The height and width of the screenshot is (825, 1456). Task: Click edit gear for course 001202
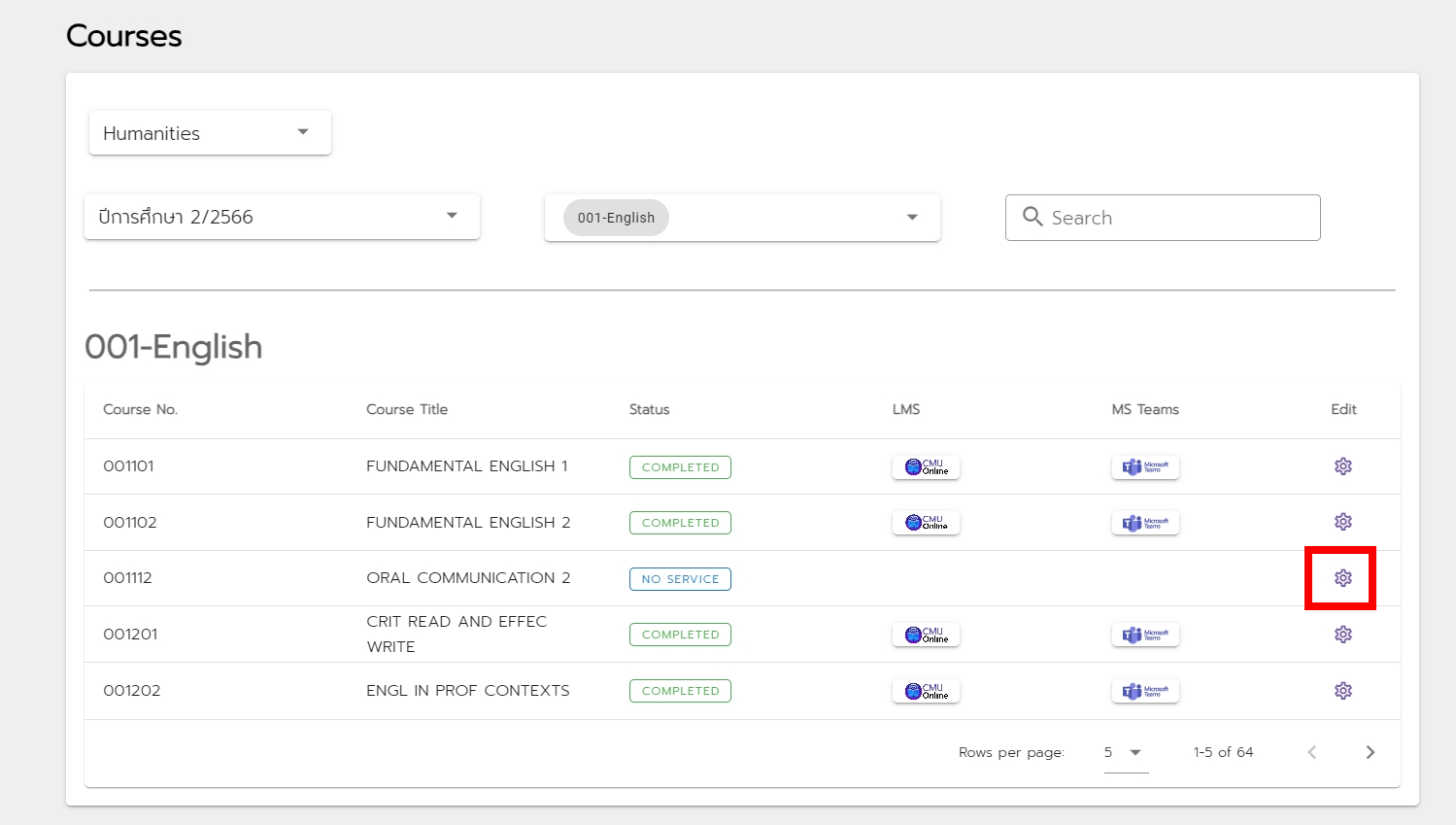(1342, 691)
